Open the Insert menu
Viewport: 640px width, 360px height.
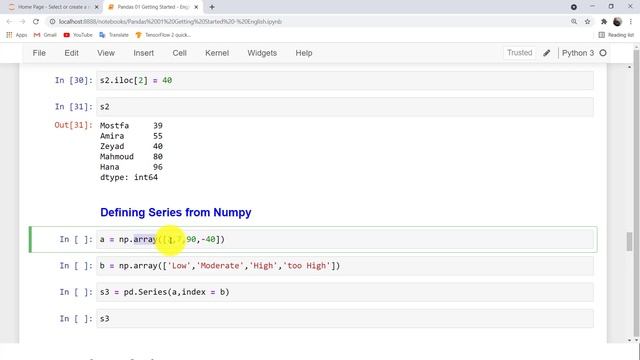click(x=144, y=53)
